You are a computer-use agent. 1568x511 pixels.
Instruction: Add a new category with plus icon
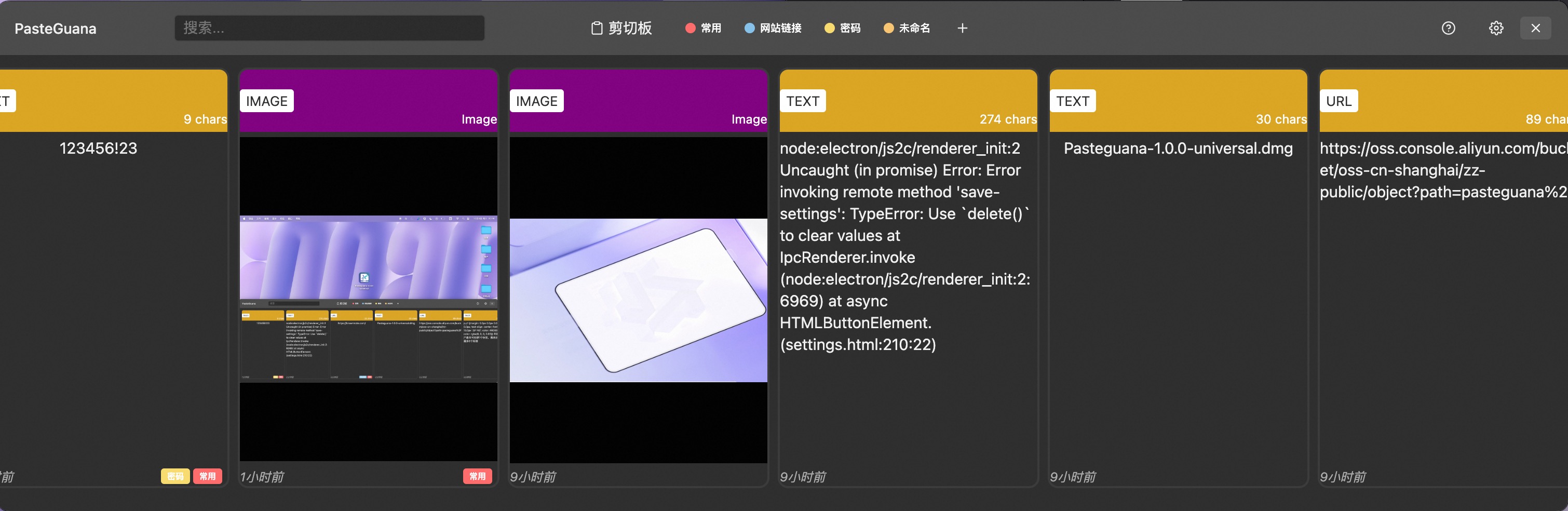point(962,28)
